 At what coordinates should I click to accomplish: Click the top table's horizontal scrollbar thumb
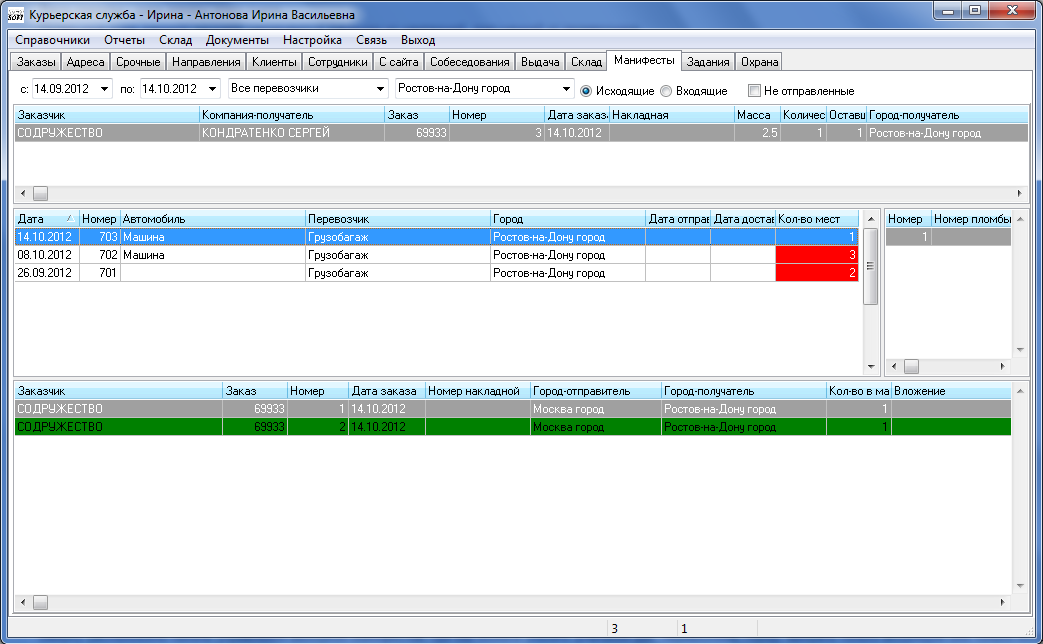click(41, 194)
